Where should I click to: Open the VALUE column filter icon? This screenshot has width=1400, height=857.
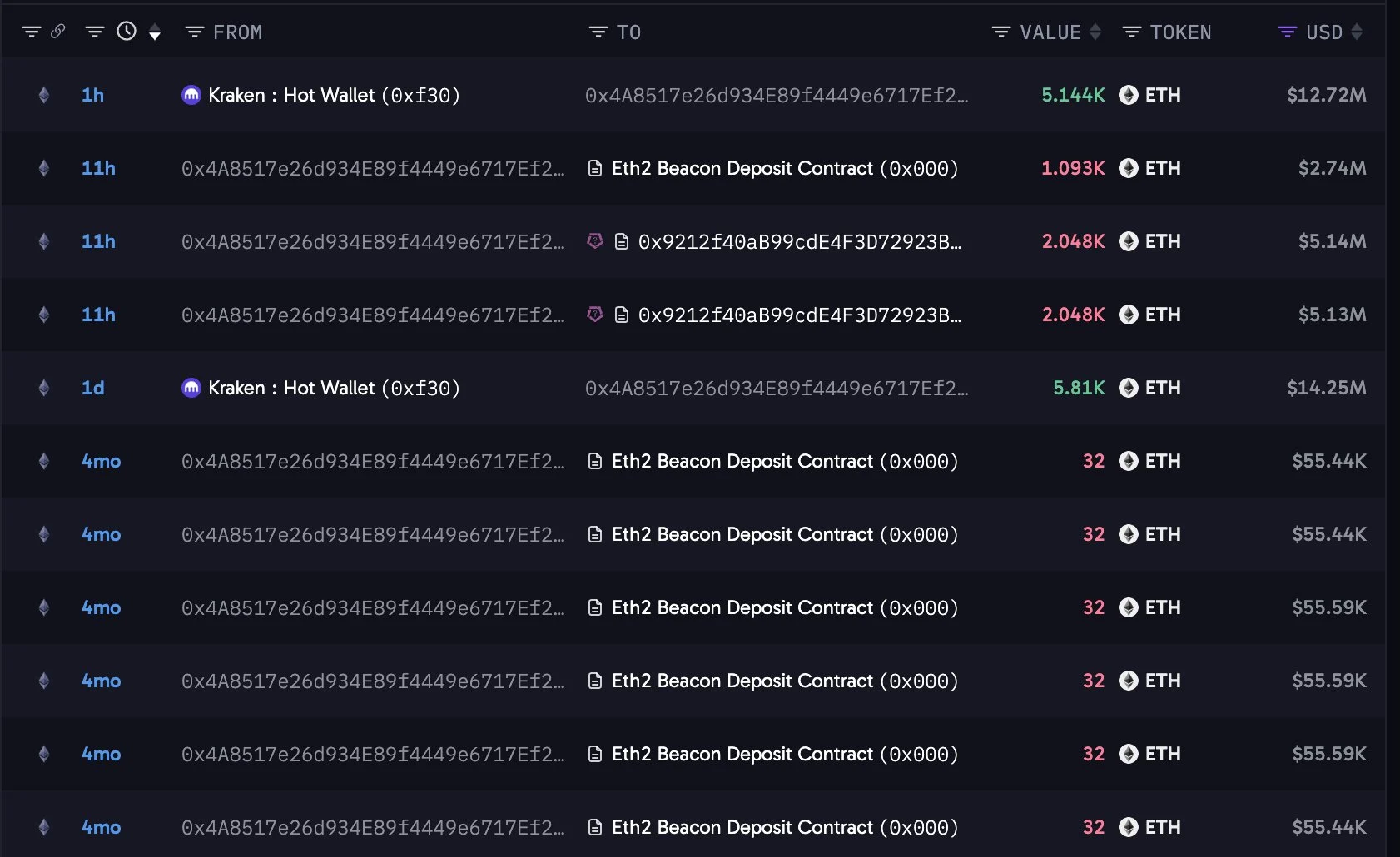click(1001, 32)
